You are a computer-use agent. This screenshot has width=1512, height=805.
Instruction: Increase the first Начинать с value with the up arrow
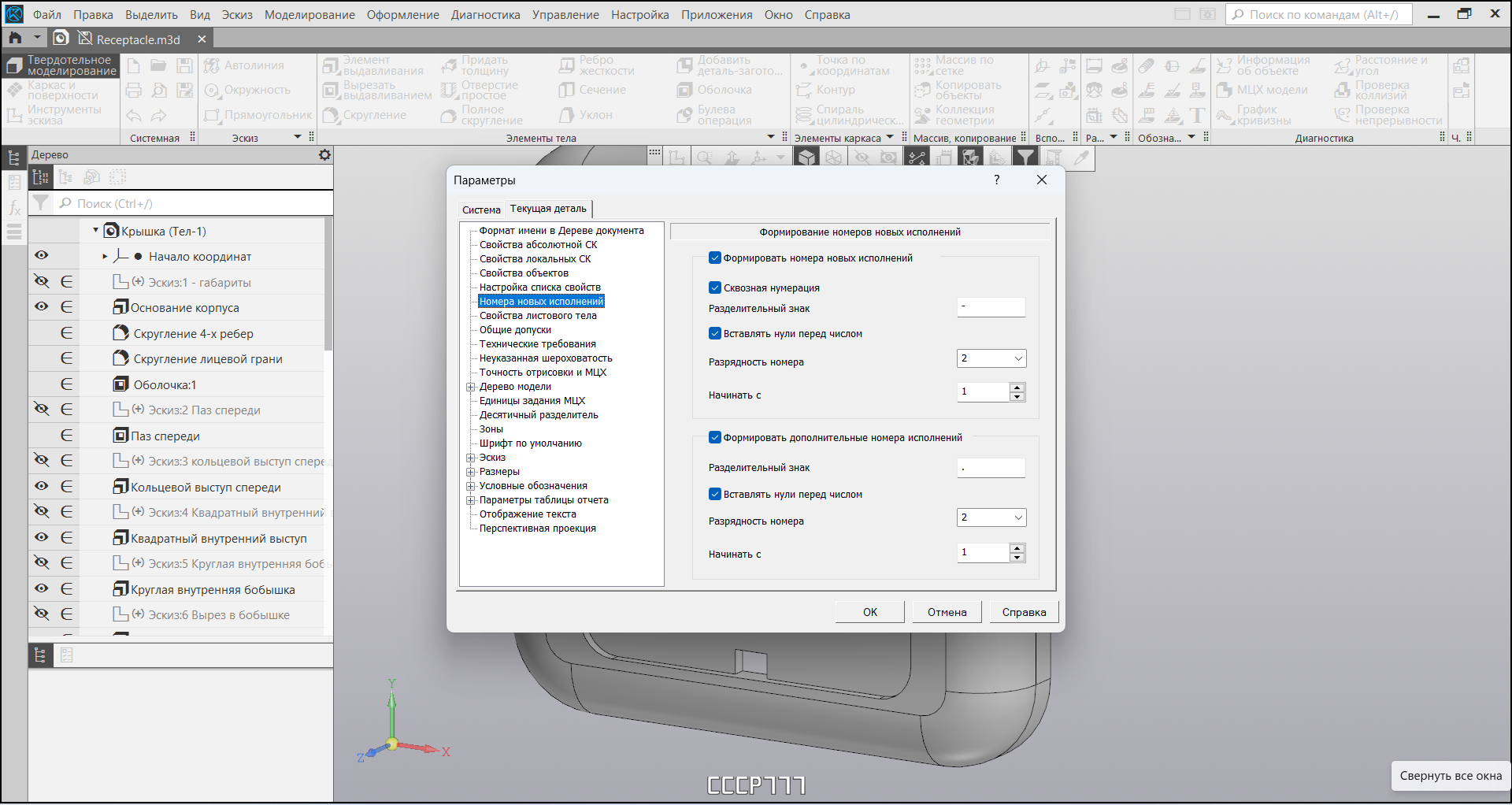1017,387
